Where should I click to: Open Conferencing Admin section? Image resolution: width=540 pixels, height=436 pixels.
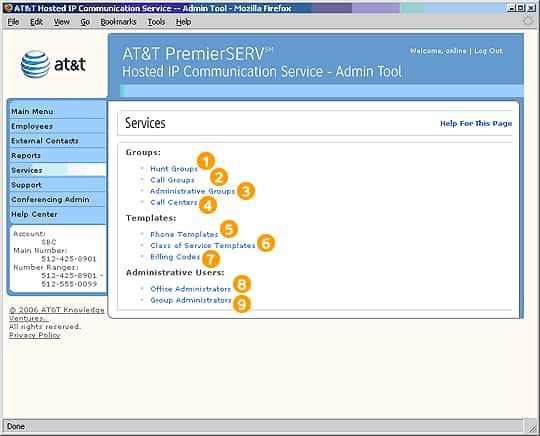click(57, 199)
